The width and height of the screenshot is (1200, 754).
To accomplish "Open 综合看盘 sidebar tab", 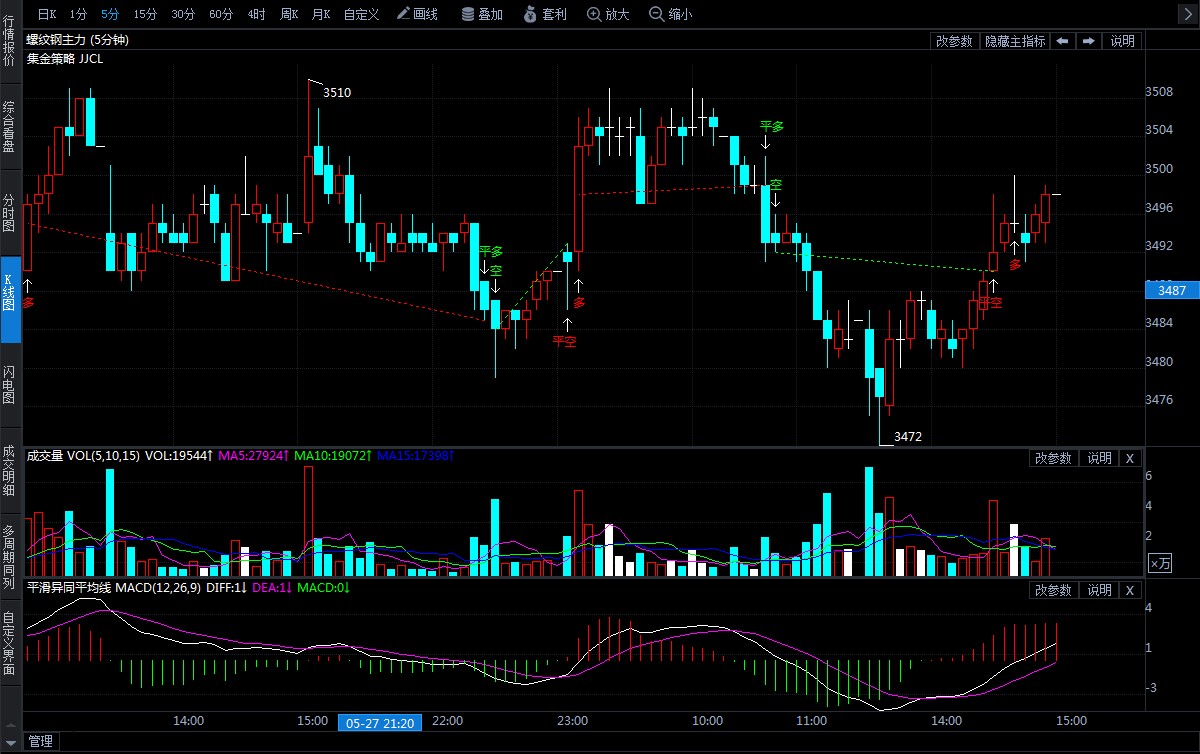I will point(9,126).
